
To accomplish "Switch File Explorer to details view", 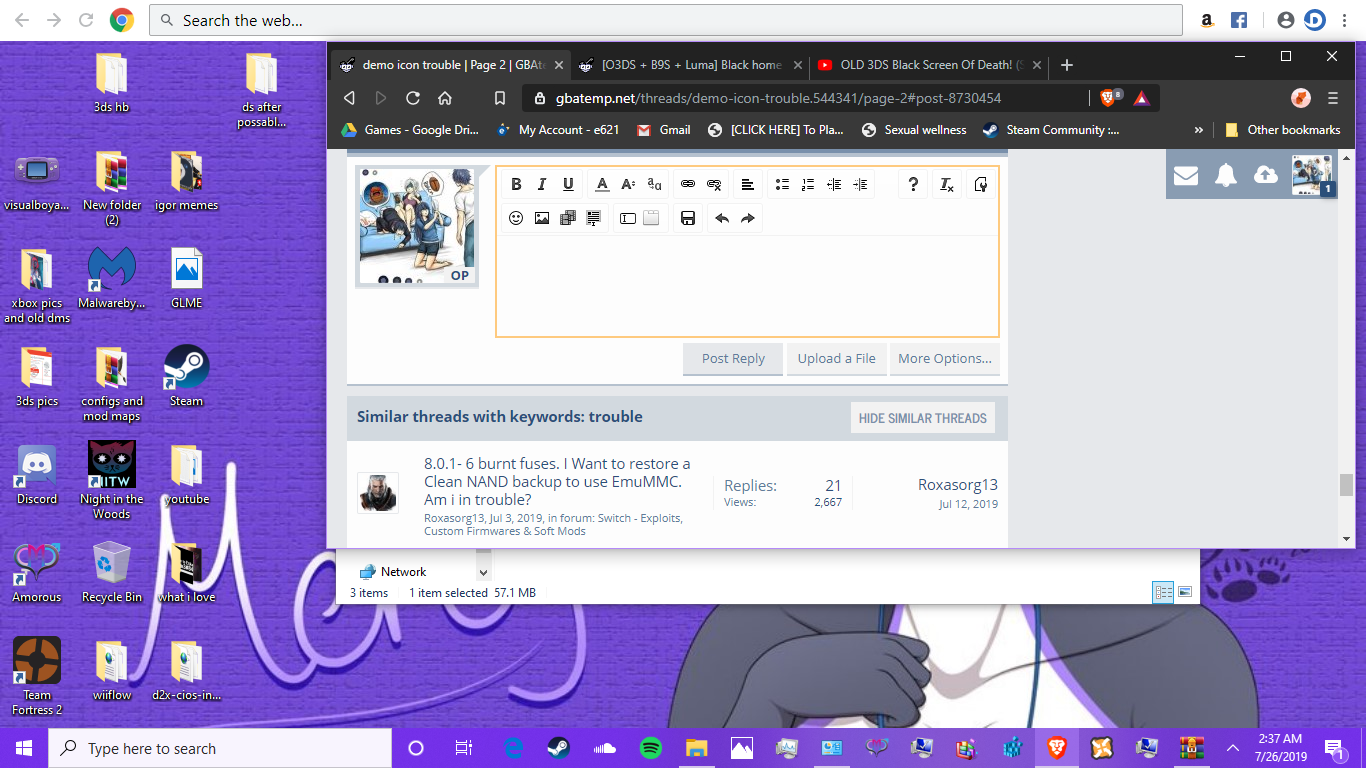I will pos(1164,592).
